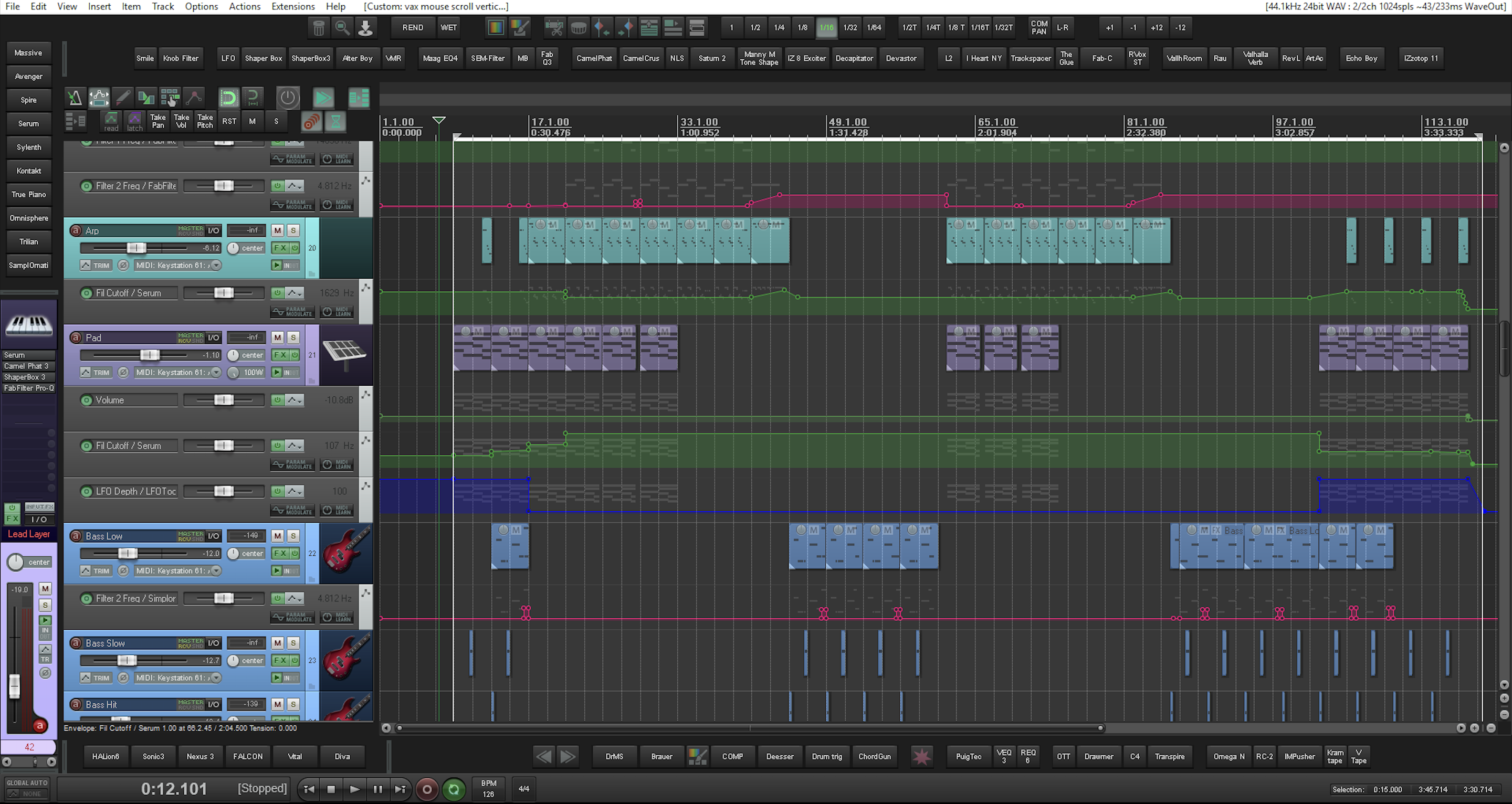The width and height of the screenshot is (1512, 804).
Task: Click the scissors split item icon
Action: [554, 28]
